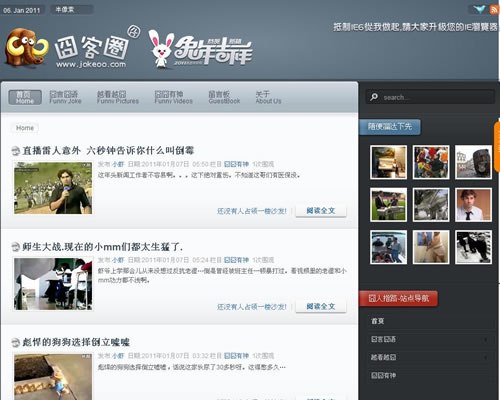Open random thumbnail of person in beige shorts

pyautogui.click(x=431, y=247)
